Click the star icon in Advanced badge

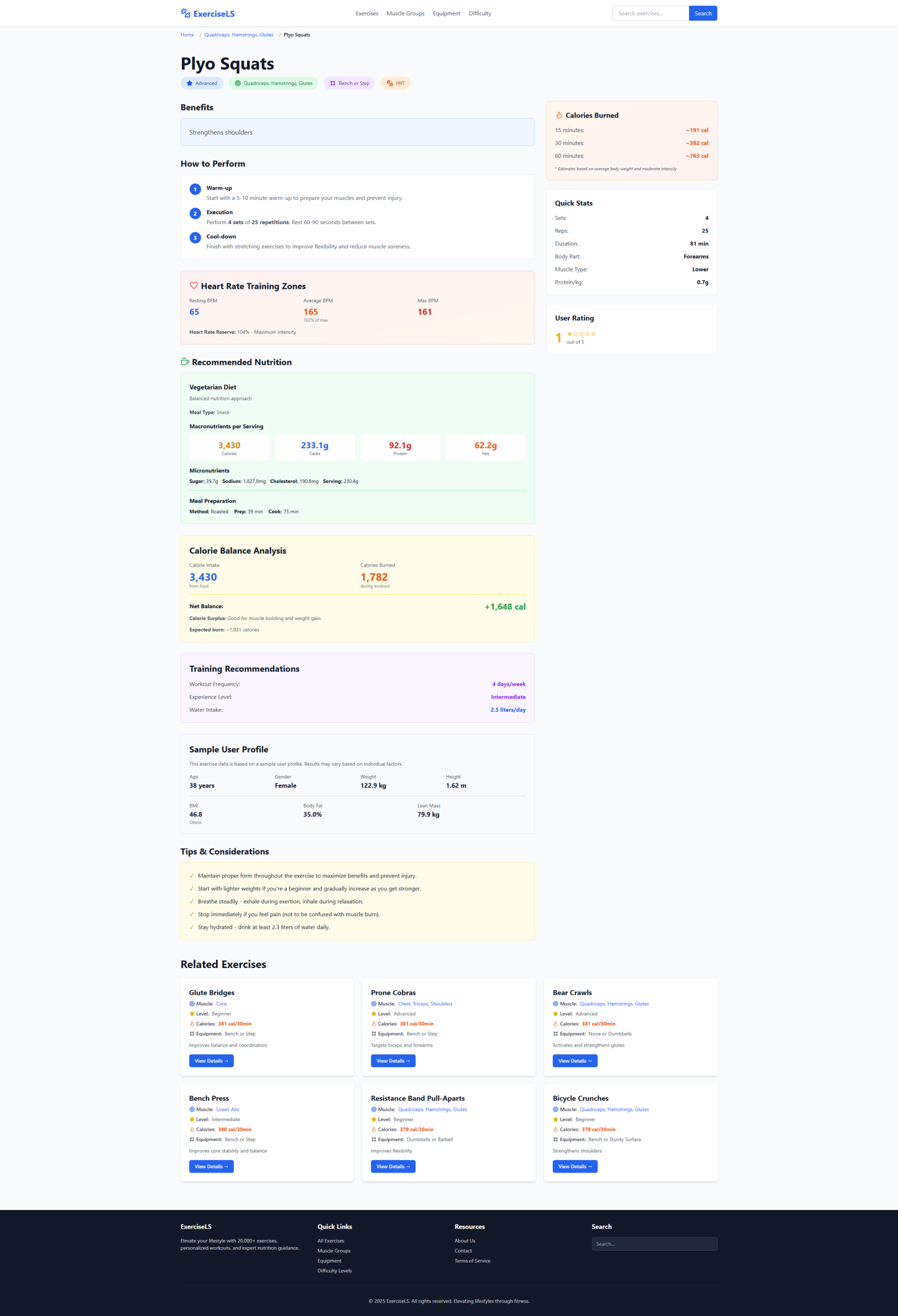189,83
